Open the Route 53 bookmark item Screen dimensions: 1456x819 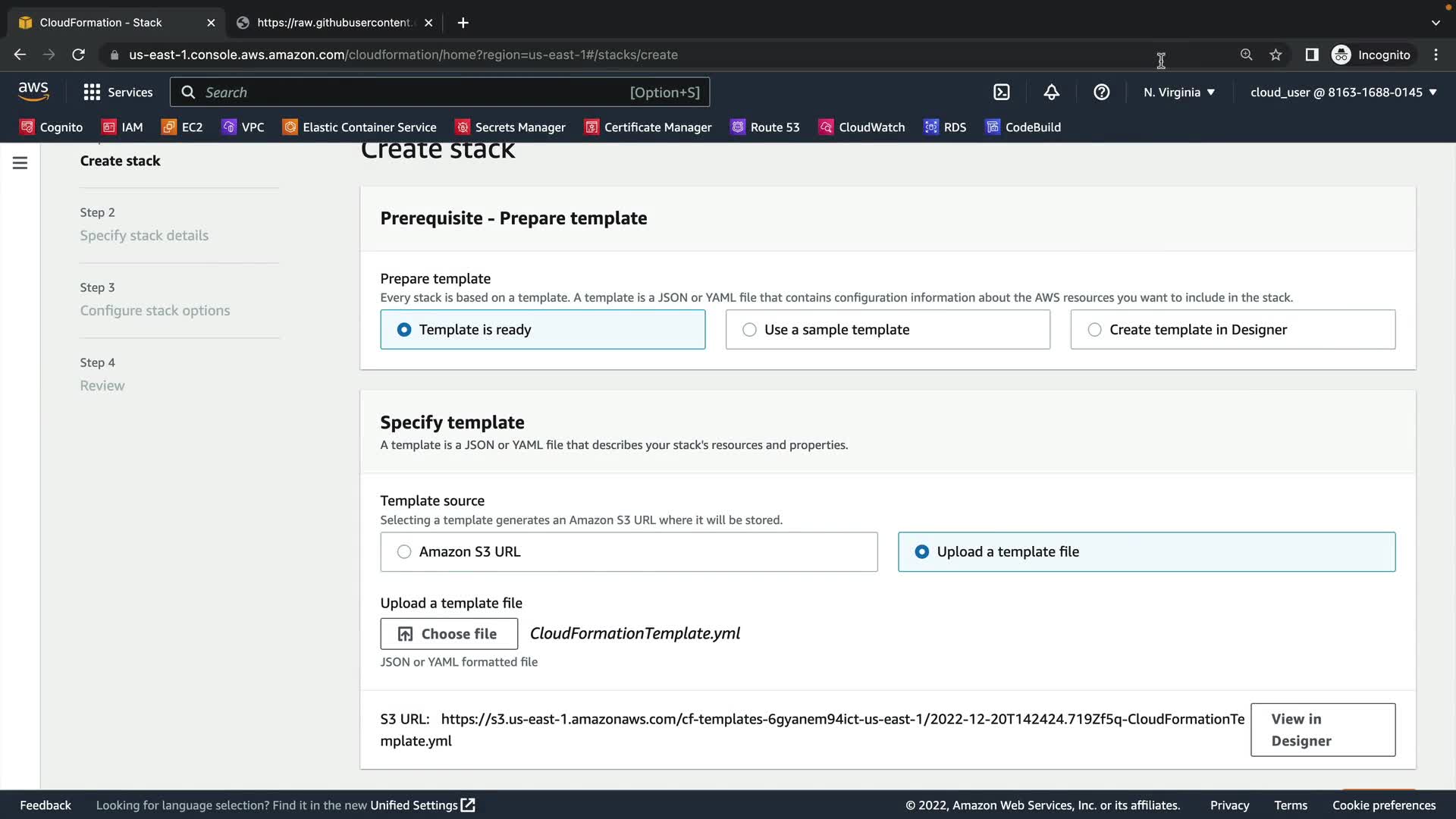[764, 127]
